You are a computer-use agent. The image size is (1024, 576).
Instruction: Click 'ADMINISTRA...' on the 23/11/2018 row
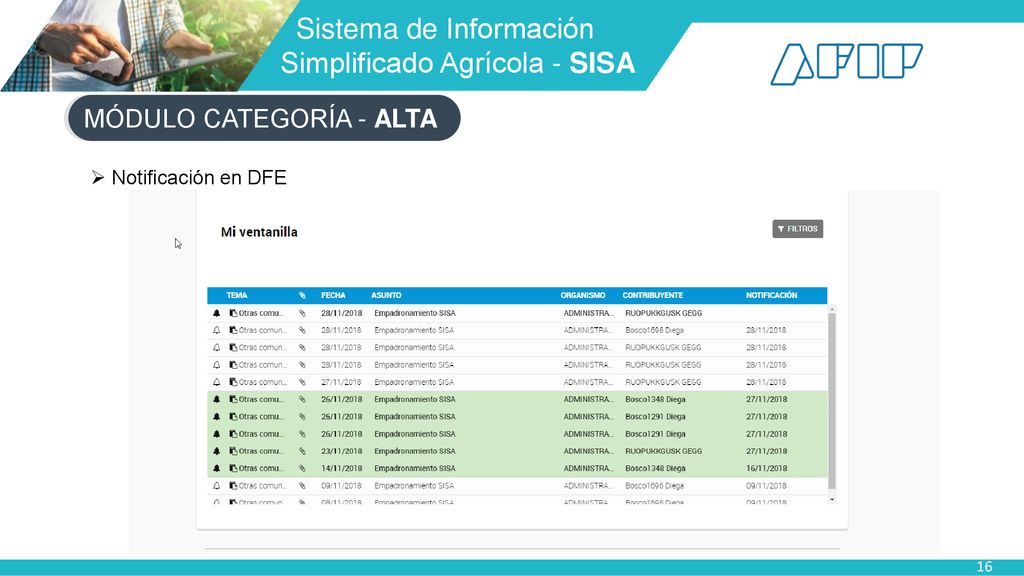pyautogui.click(x=588, y=451)
